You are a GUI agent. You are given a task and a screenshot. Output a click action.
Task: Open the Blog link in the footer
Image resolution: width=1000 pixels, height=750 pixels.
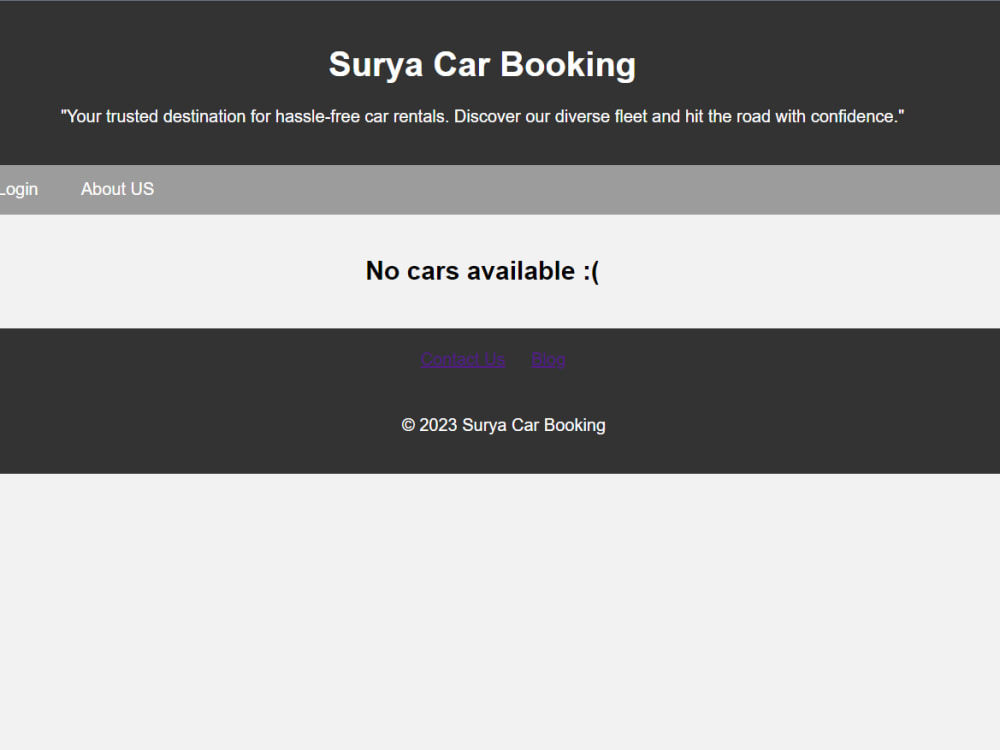548,359
